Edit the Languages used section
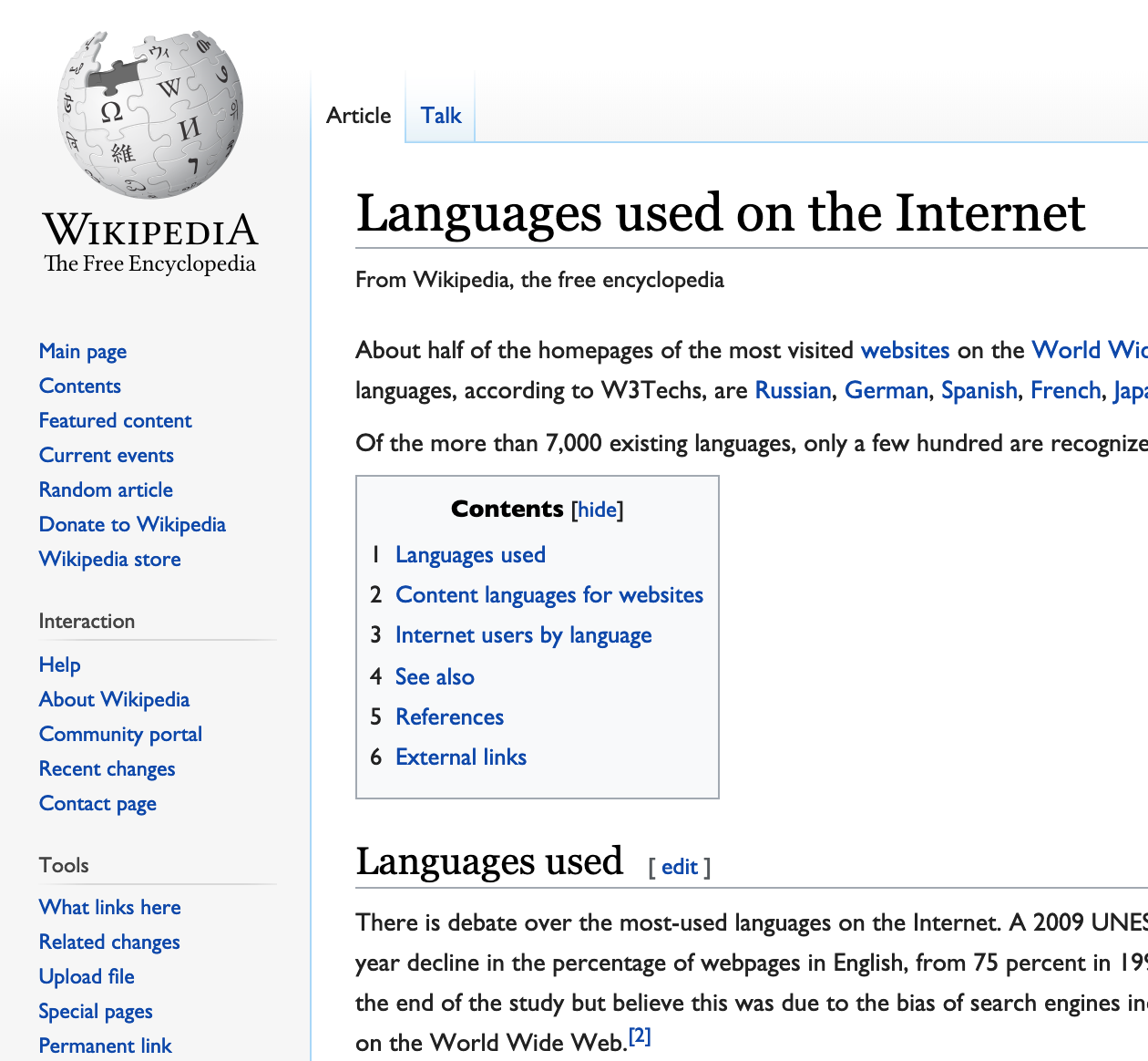 coord(680,867)
